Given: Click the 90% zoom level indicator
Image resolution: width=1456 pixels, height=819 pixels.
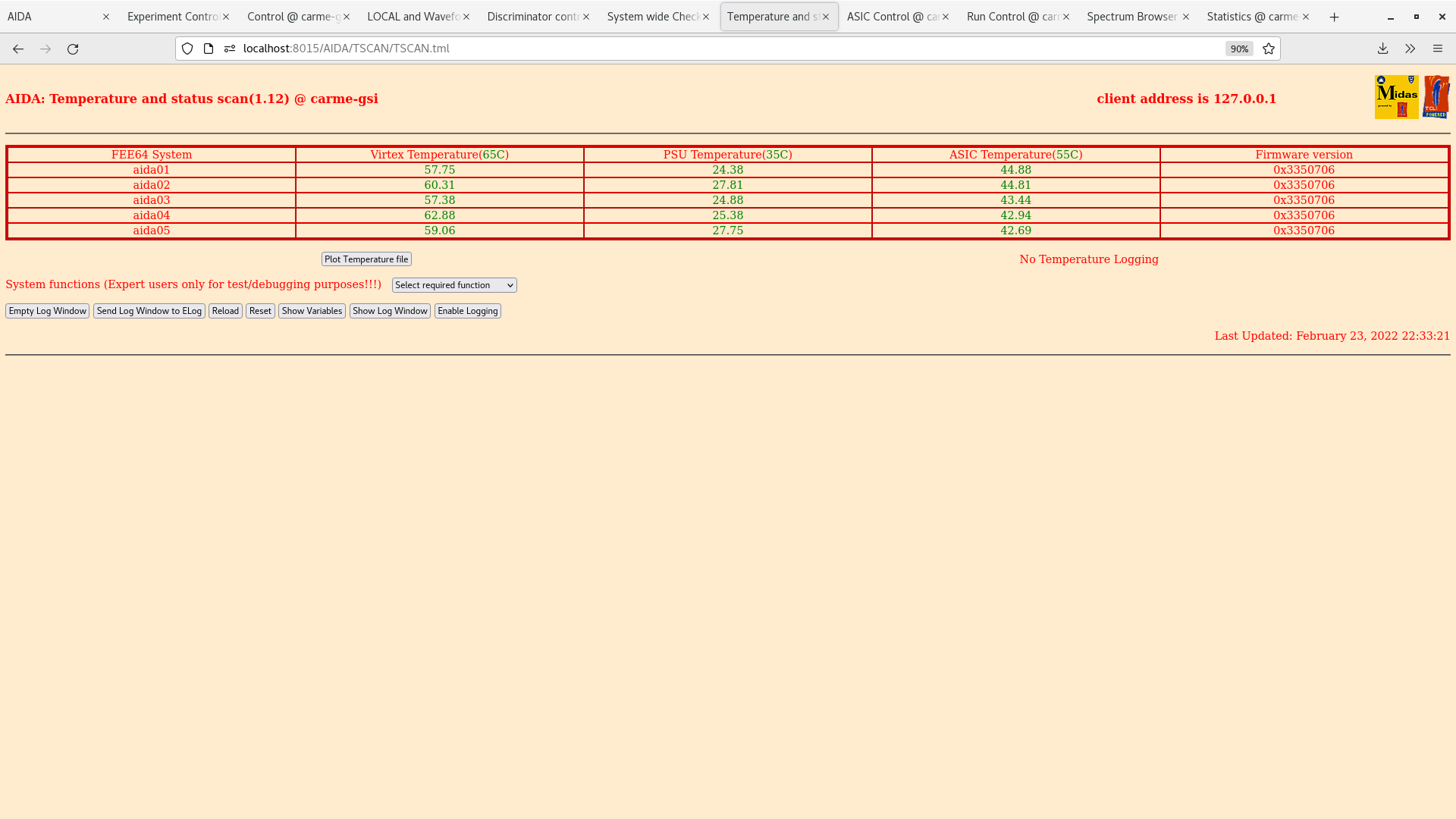Looking at the screenshot, I should pyautogui.click(x=1239, y=49).
